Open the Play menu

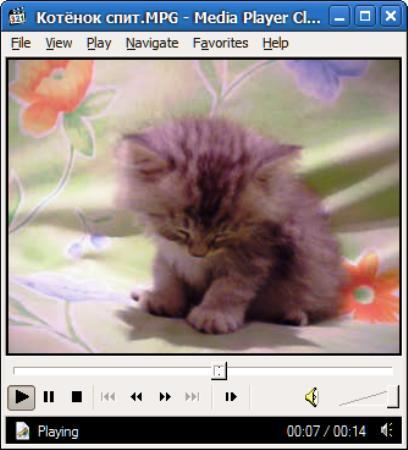pyautogui.click(x=99, y=43)
